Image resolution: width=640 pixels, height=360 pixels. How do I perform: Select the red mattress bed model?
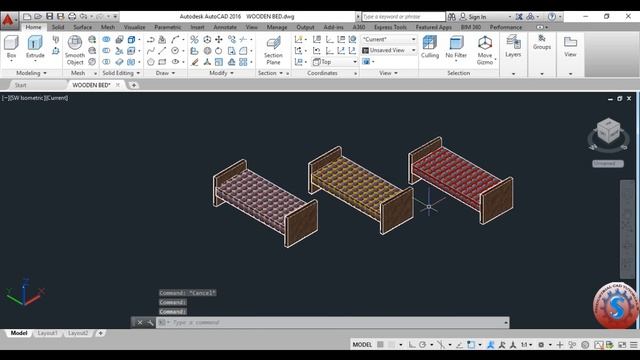(460, 180)
